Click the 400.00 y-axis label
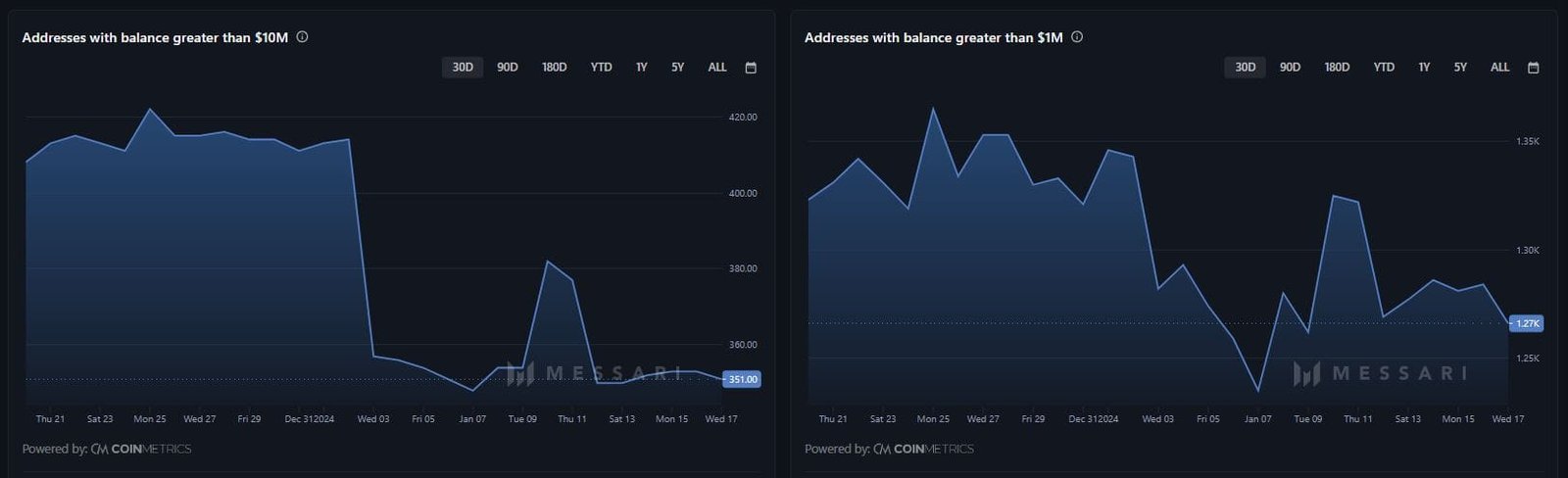The width and height of the screenshot is (1568, 478). click(743, 194)
